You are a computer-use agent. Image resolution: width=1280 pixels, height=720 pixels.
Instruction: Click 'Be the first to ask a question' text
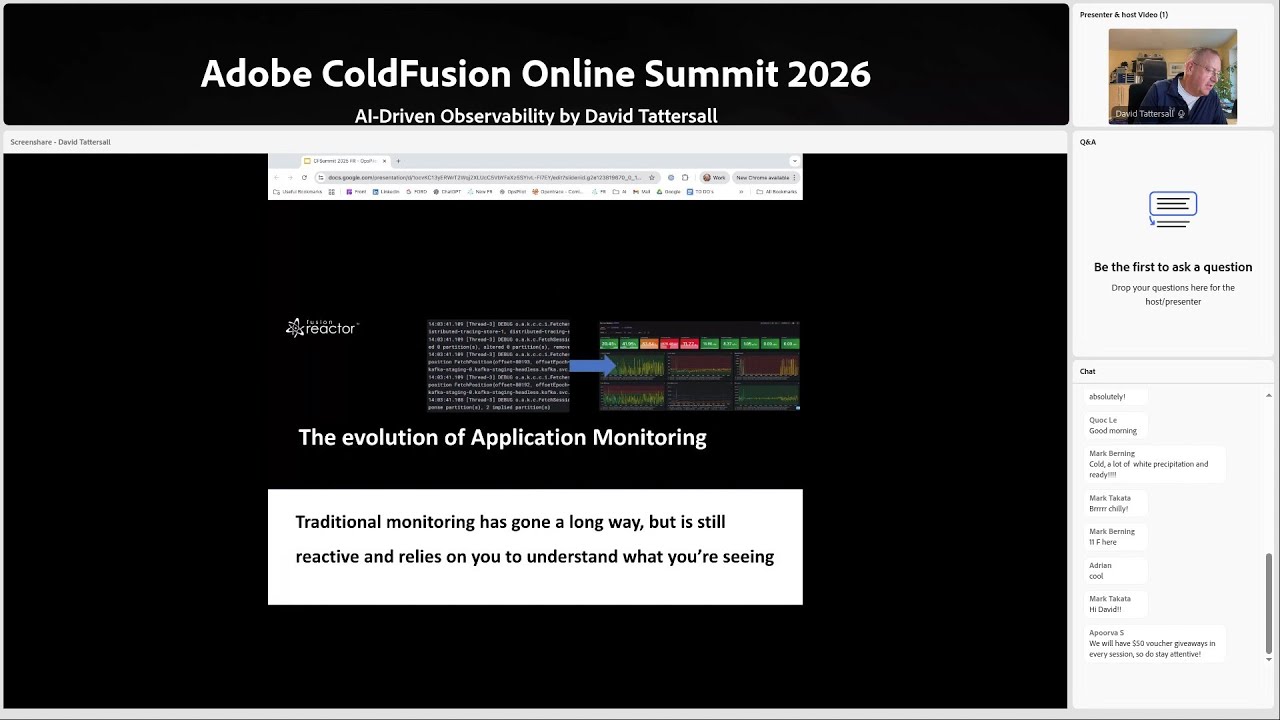coord(1173,267)
